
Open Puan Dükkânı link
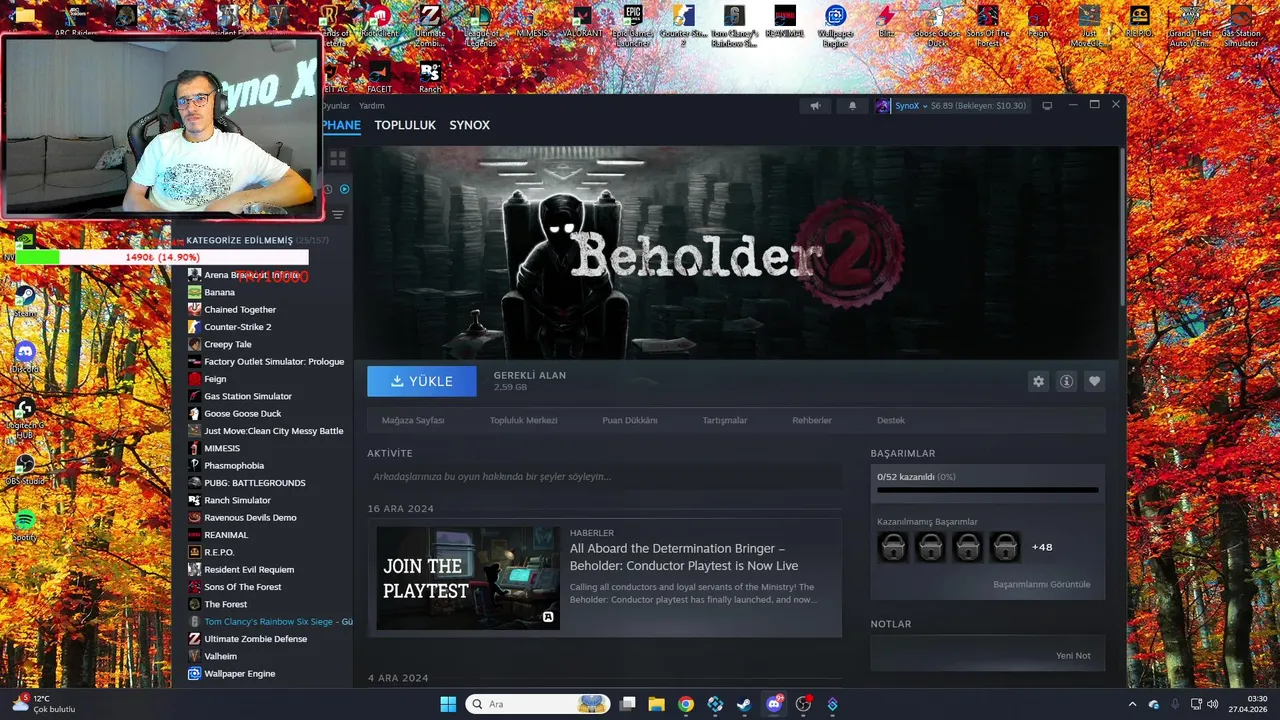(x=630, y=421)
